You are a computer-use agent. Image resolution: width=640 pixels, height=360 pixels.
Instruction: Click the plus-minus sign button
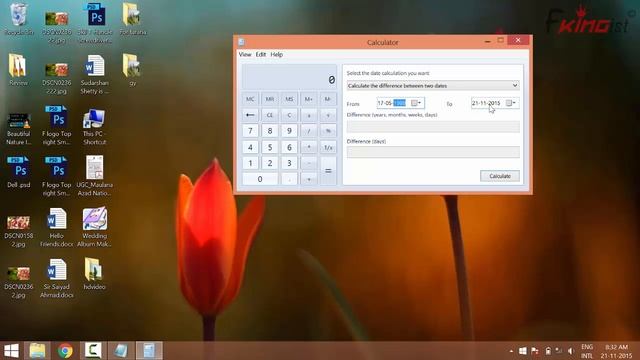(309, 115)
